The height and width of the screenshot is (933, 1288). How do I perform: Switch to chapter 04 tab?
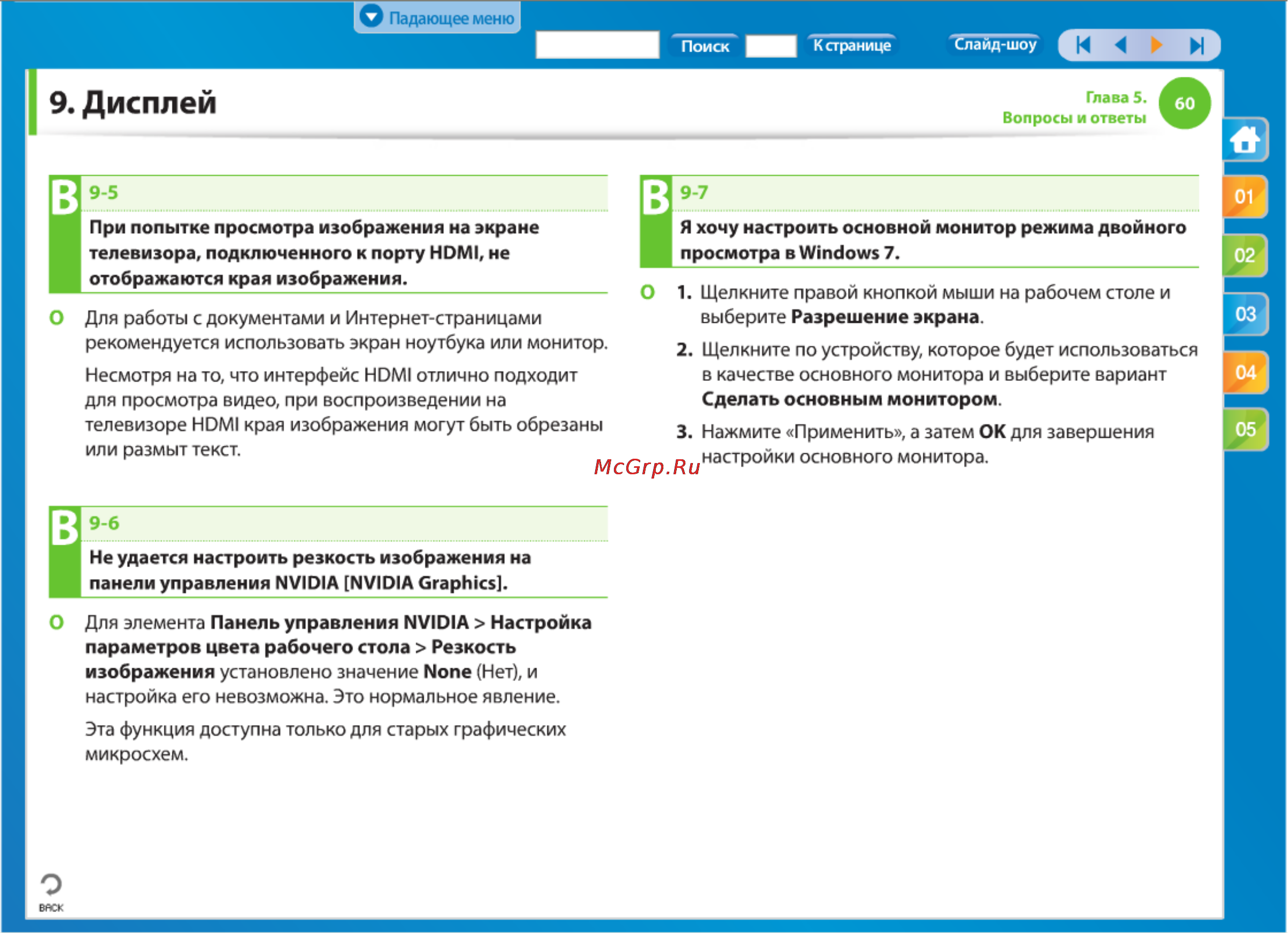1245,373
